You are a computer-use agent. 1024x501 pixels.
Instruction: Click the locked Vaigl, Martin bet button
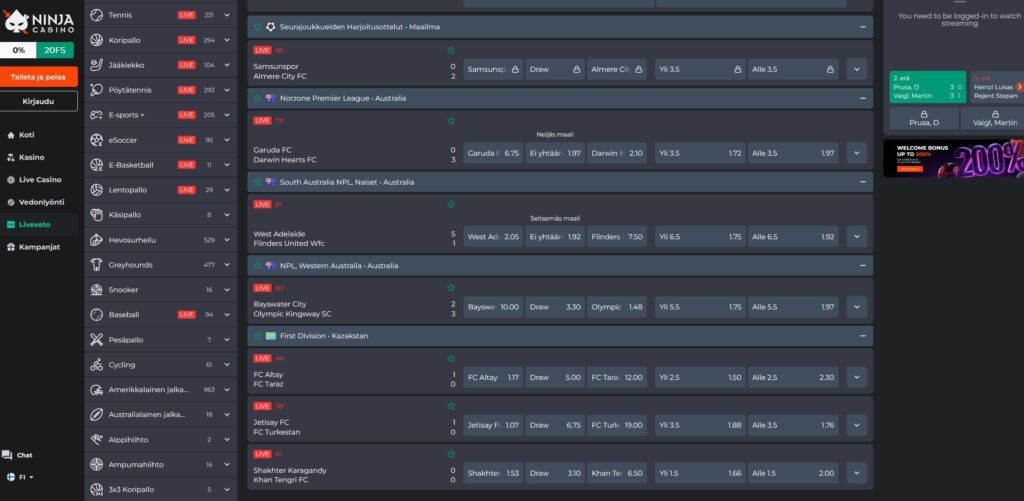point(994,118)
